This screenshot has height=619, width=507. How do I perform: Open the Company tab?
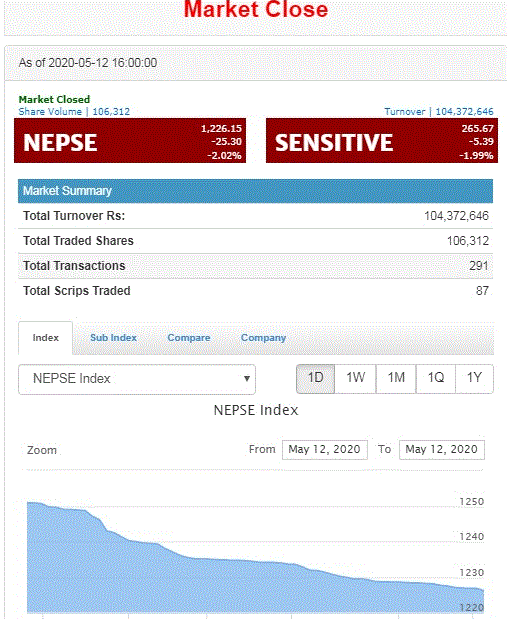coord(263,338)
